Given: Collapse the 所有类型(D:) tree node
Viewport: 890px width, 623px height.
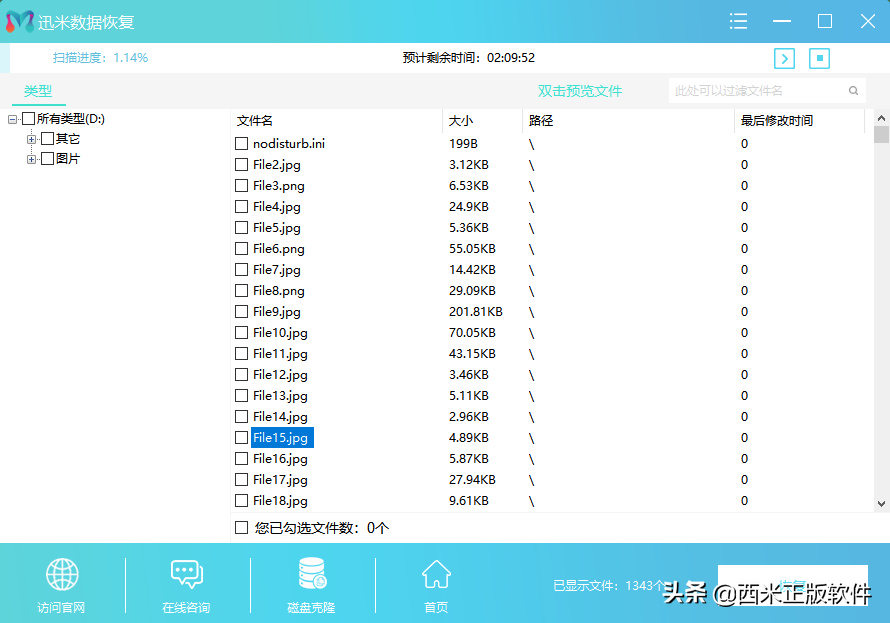Looking at the screenshot, I should (12, 119).
